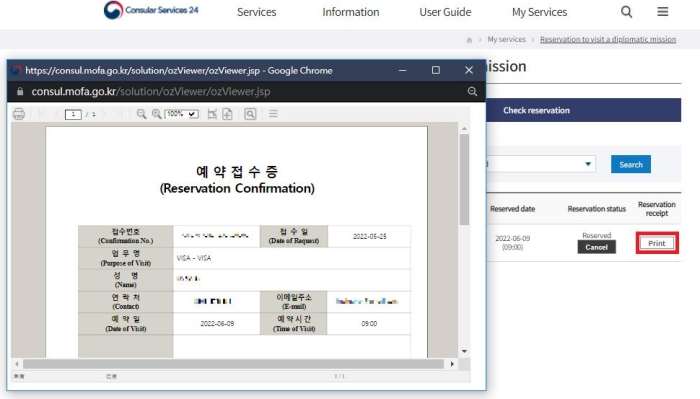Click the blue Search button
Viewport: 700px width, 399px height.
(631, 164)
